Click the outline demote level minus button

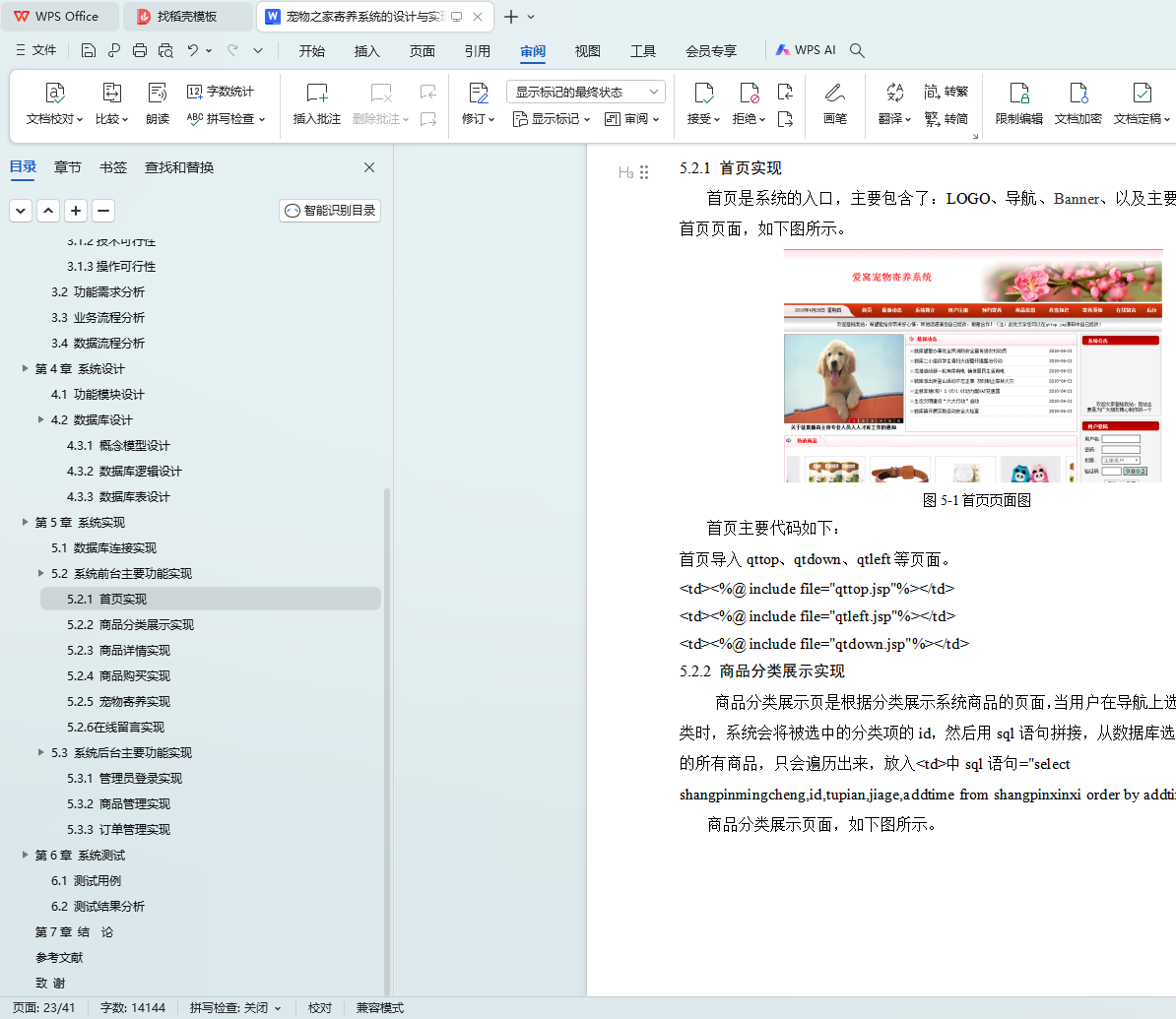103,211
